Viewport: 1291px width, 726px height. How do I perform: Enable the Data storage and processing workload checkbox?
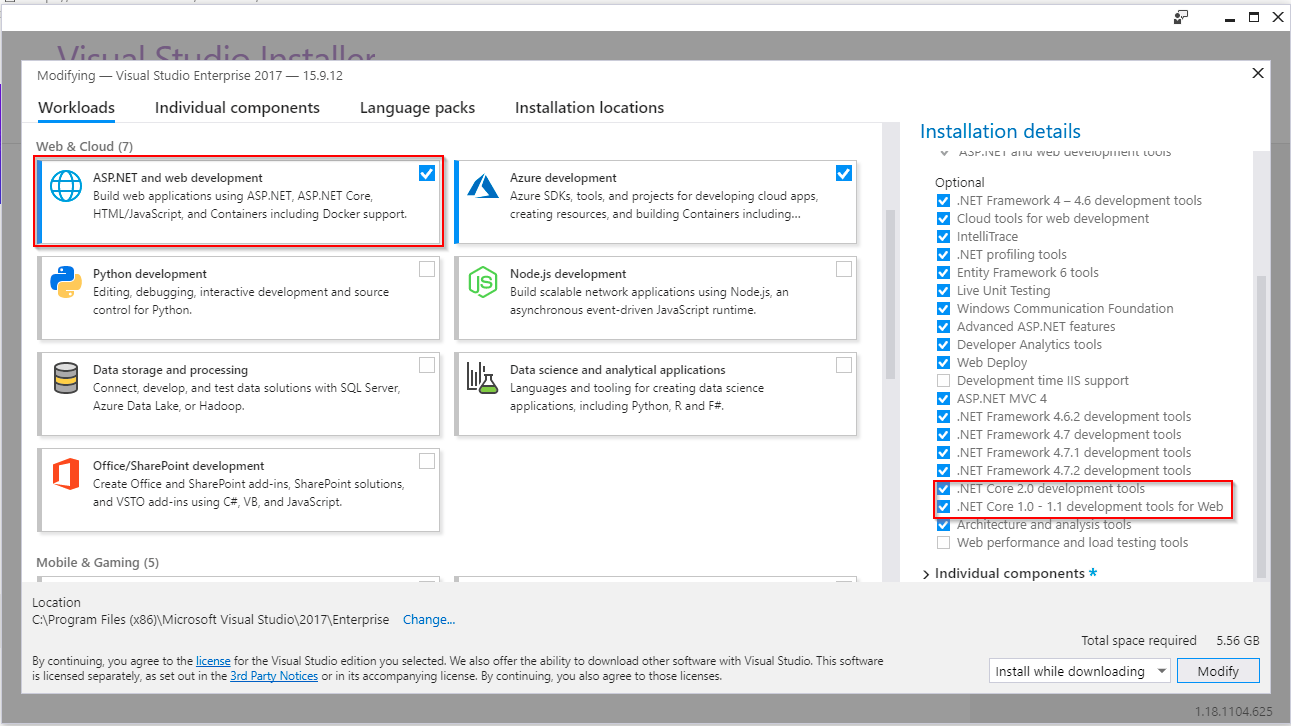click(427, 365)
